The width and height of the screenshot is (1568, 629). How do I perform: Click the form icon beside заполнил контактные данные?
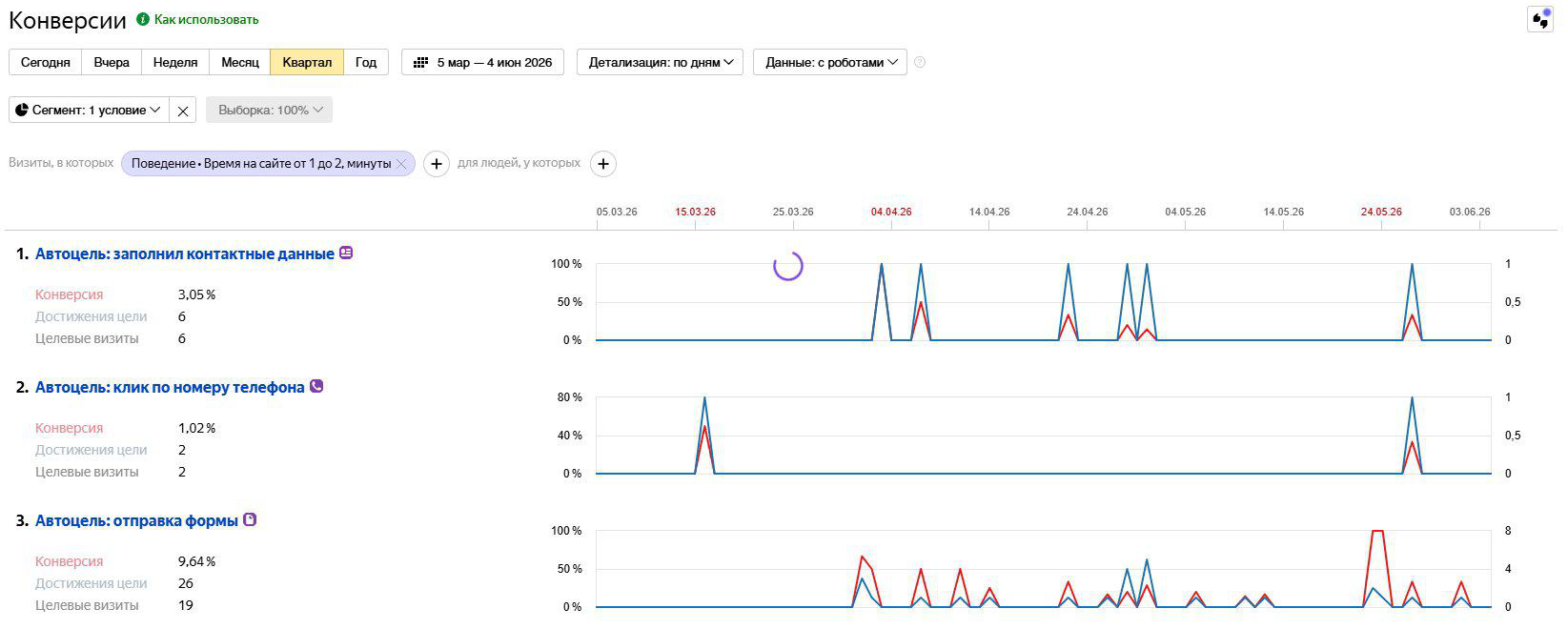tap(346, 253)
